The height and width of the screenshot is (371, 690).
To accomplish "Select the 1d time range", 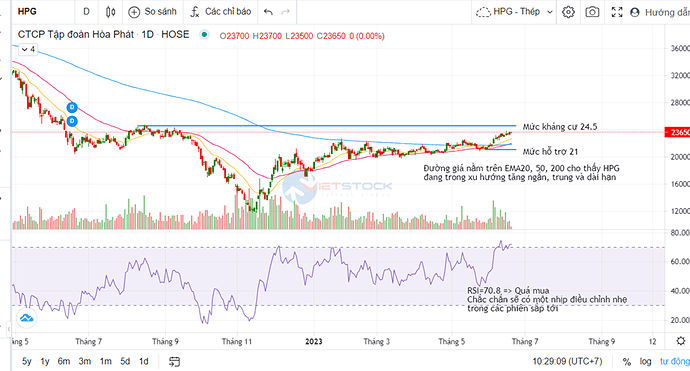I will 143,361.
